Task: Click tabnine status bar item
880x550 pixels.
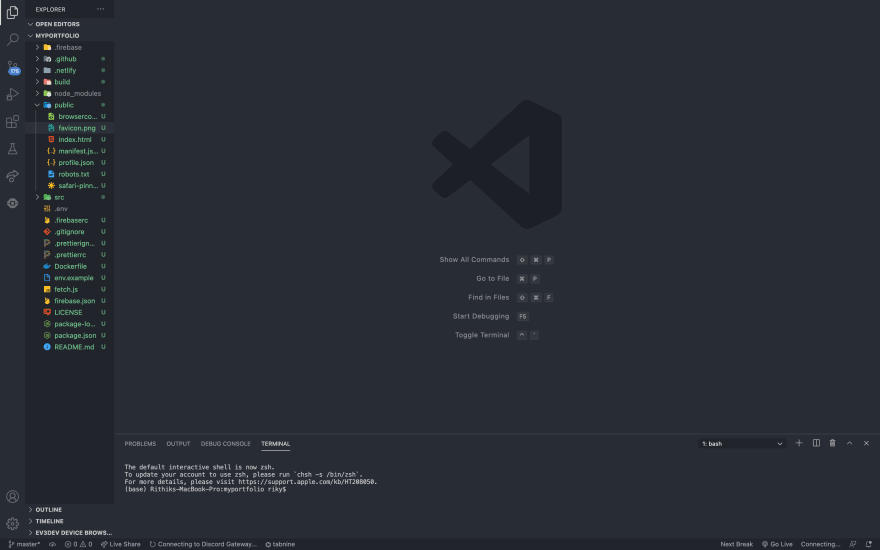Action: click(280, 544)
